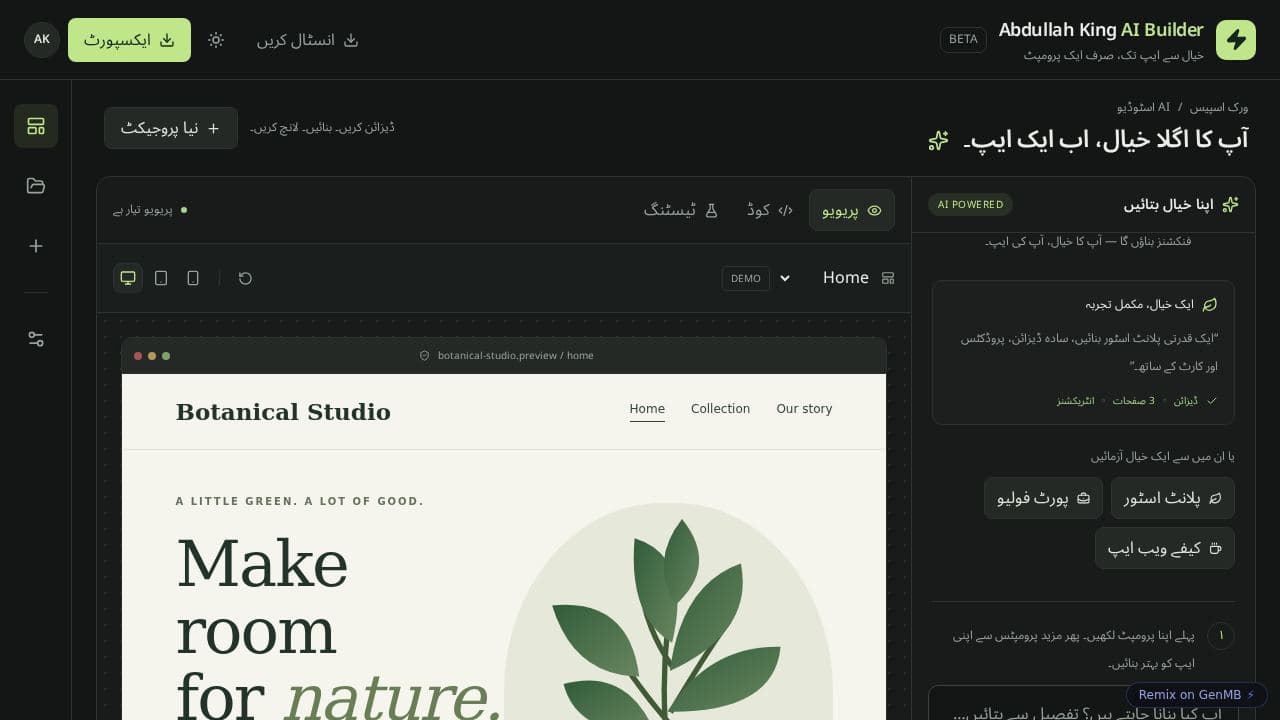1280x720 pixels.
Task: Switch to the پریویو preview tab
Action: pyautogui.click(x=852, y=210)
